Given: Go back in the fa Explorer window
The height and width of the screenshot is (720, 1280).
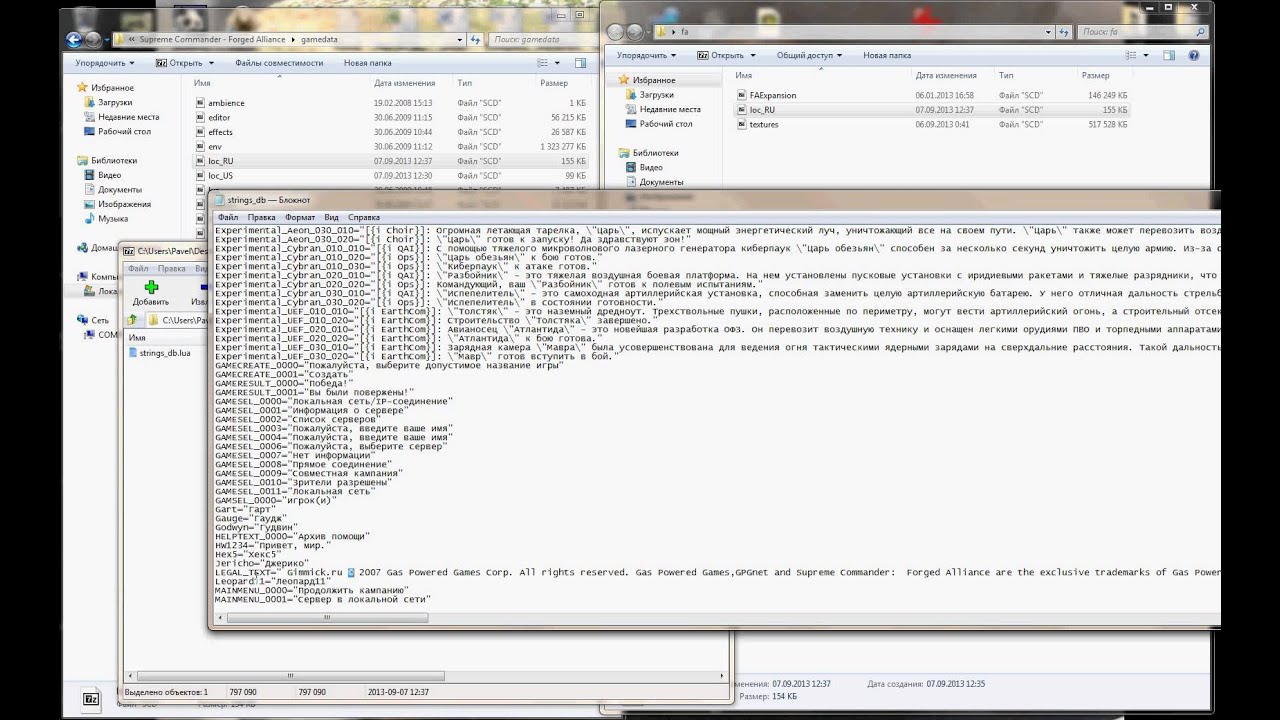Looking at the screenshot, I should click(616, 32).
